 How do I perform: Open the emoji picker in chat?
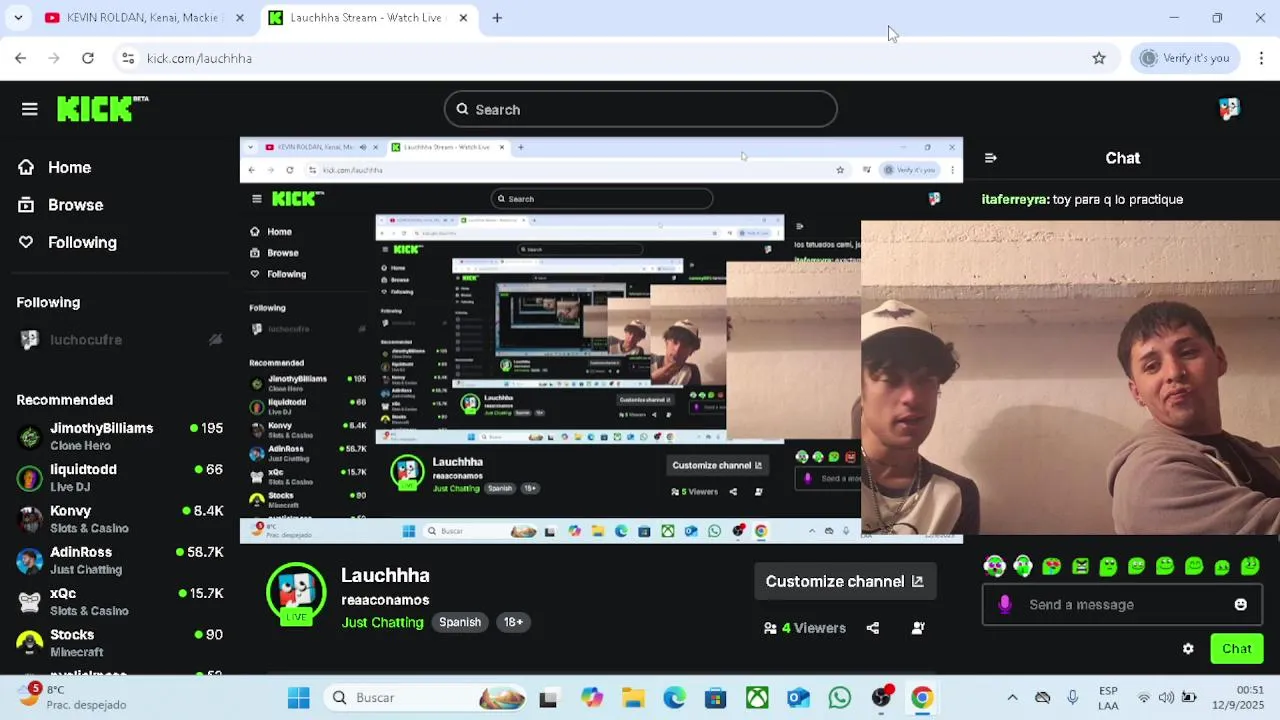[1241, 604]
